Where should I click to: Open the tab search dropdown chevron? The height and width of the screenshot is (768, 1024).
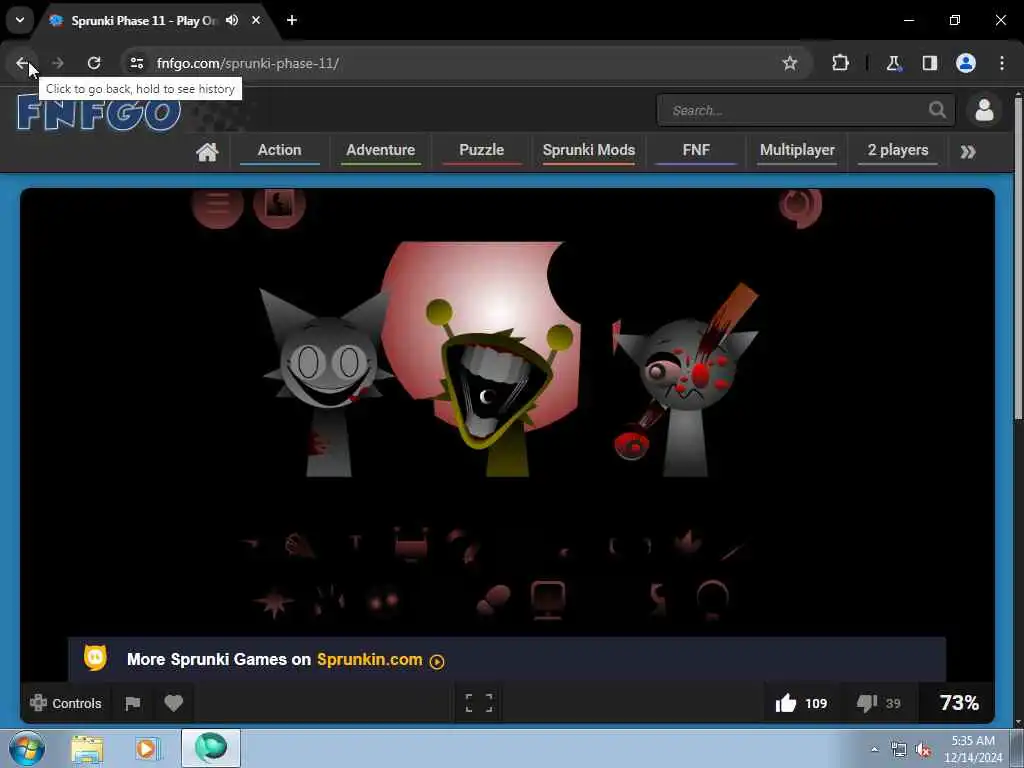click(20, 20)
